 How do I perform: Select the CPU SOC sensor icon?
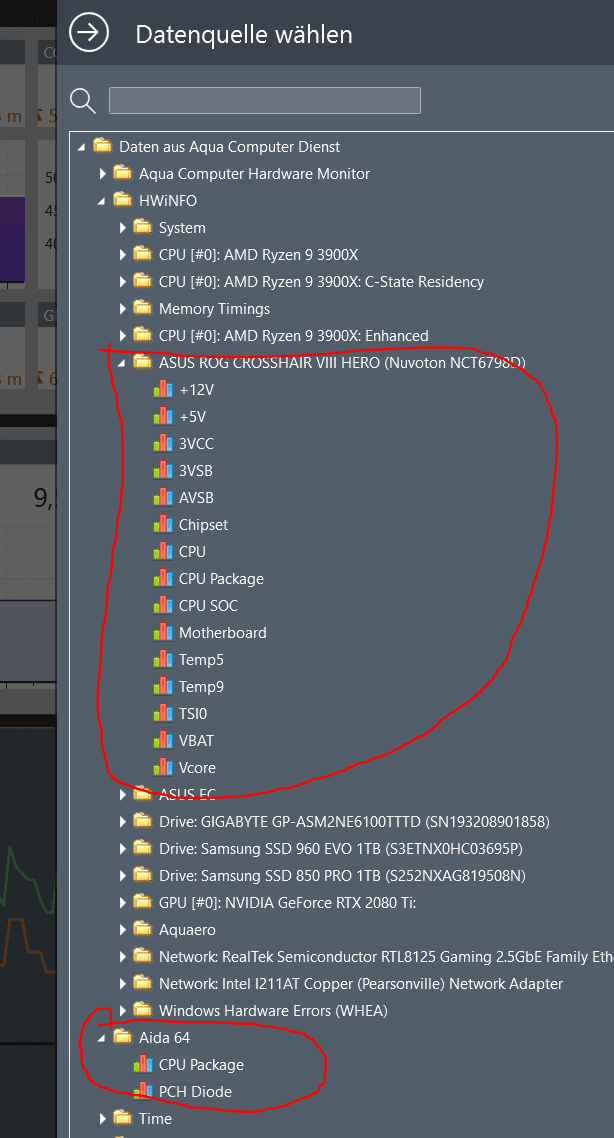pyautogui.click(x=163, y=605)
